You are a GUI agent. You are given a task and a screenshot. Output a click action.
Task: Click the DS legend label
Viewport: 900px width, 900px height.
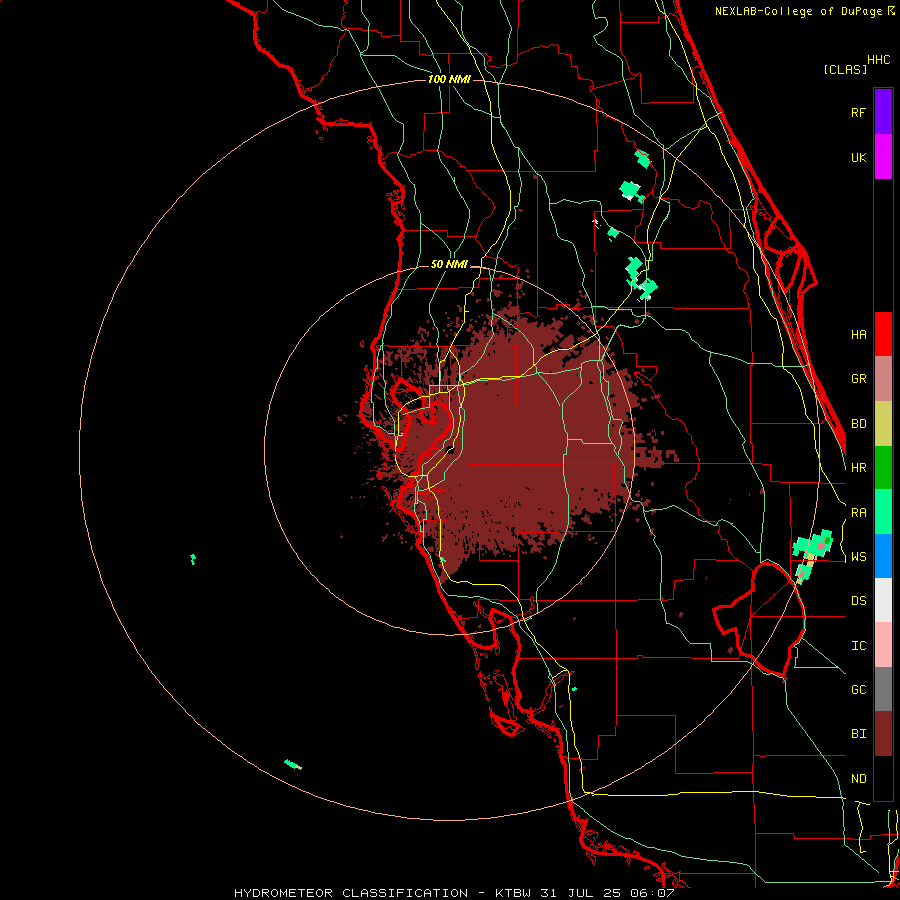tap(858, 601)
